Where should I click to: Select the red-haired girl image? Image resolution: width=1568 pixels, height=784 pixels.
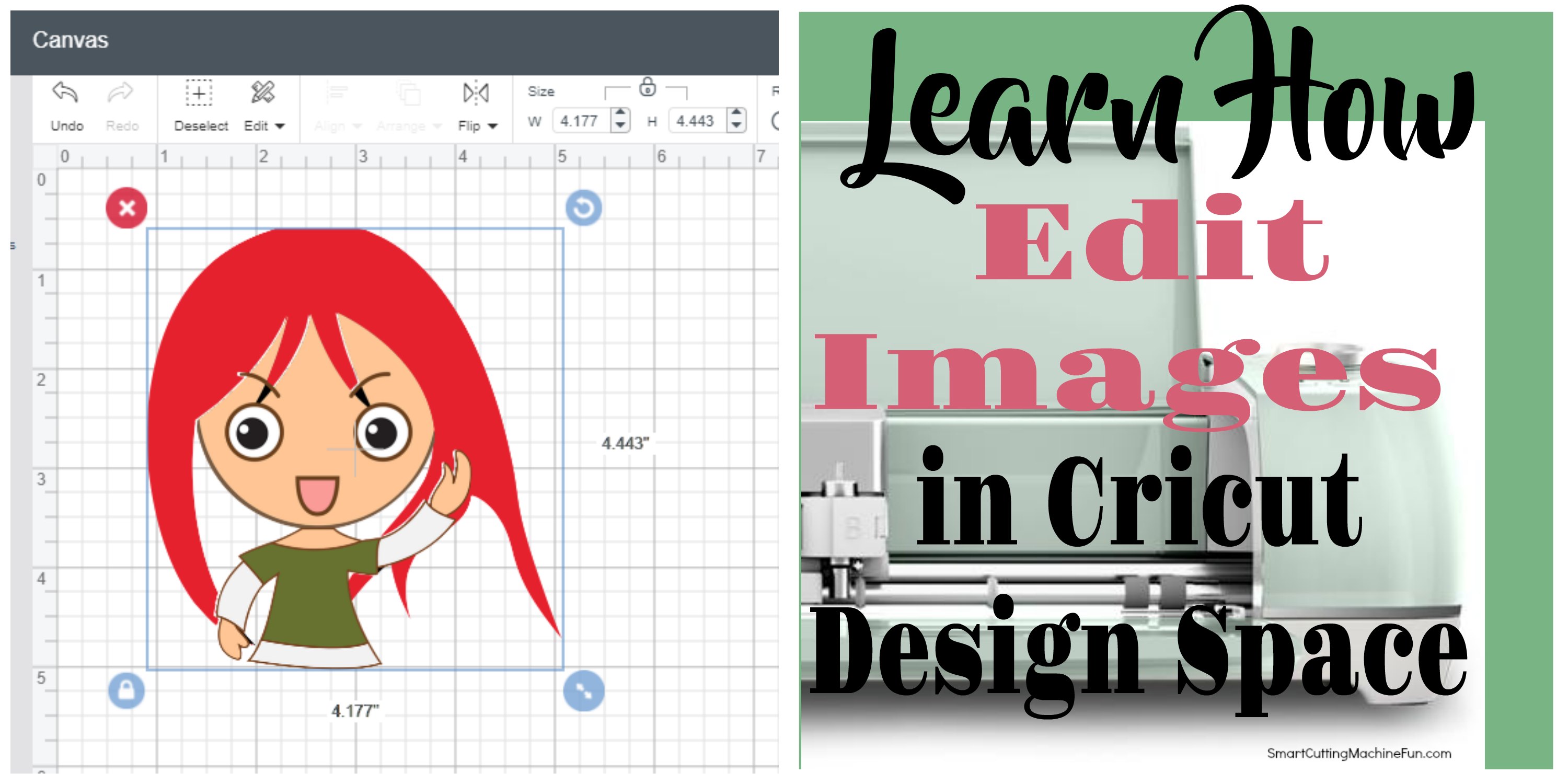pyautogui.click(x=354, y=448)
